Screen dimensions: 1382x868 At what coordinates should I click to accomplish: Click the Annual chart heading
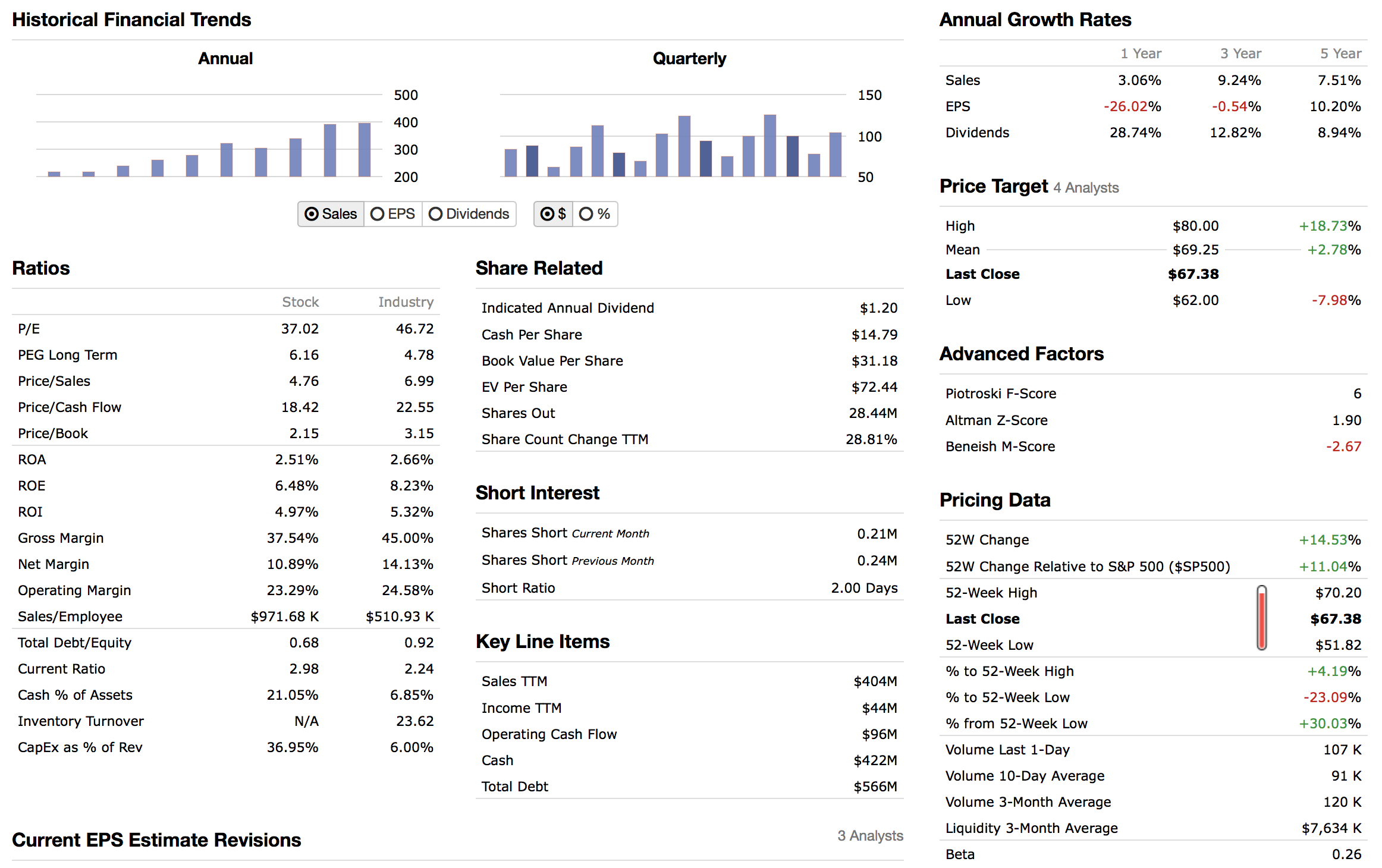coord(225,58)
